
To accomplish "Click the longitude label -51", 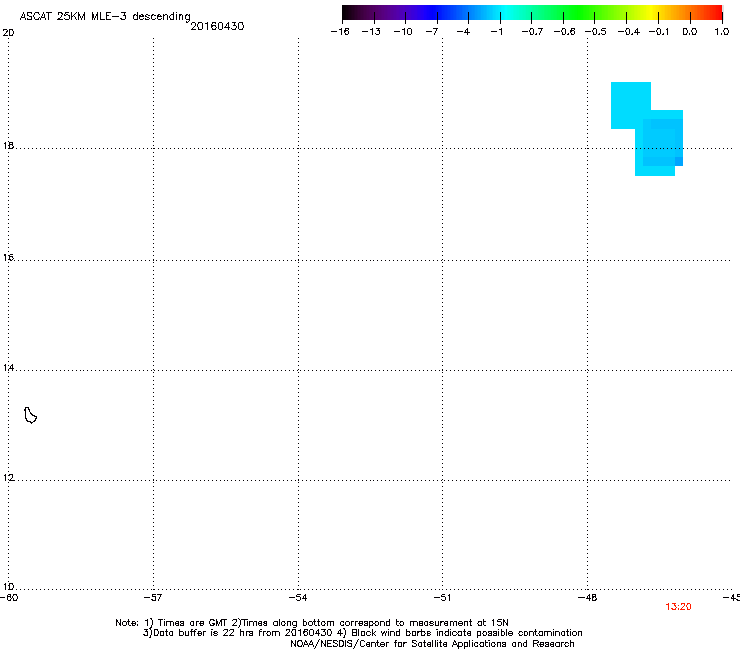I will (442, 598).
